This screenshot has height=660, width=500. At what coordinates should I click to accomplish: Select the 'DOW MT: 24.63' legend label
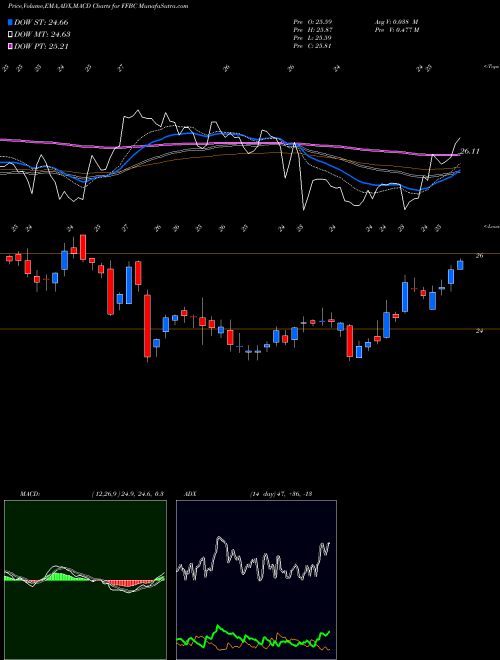tap(42, 35)
